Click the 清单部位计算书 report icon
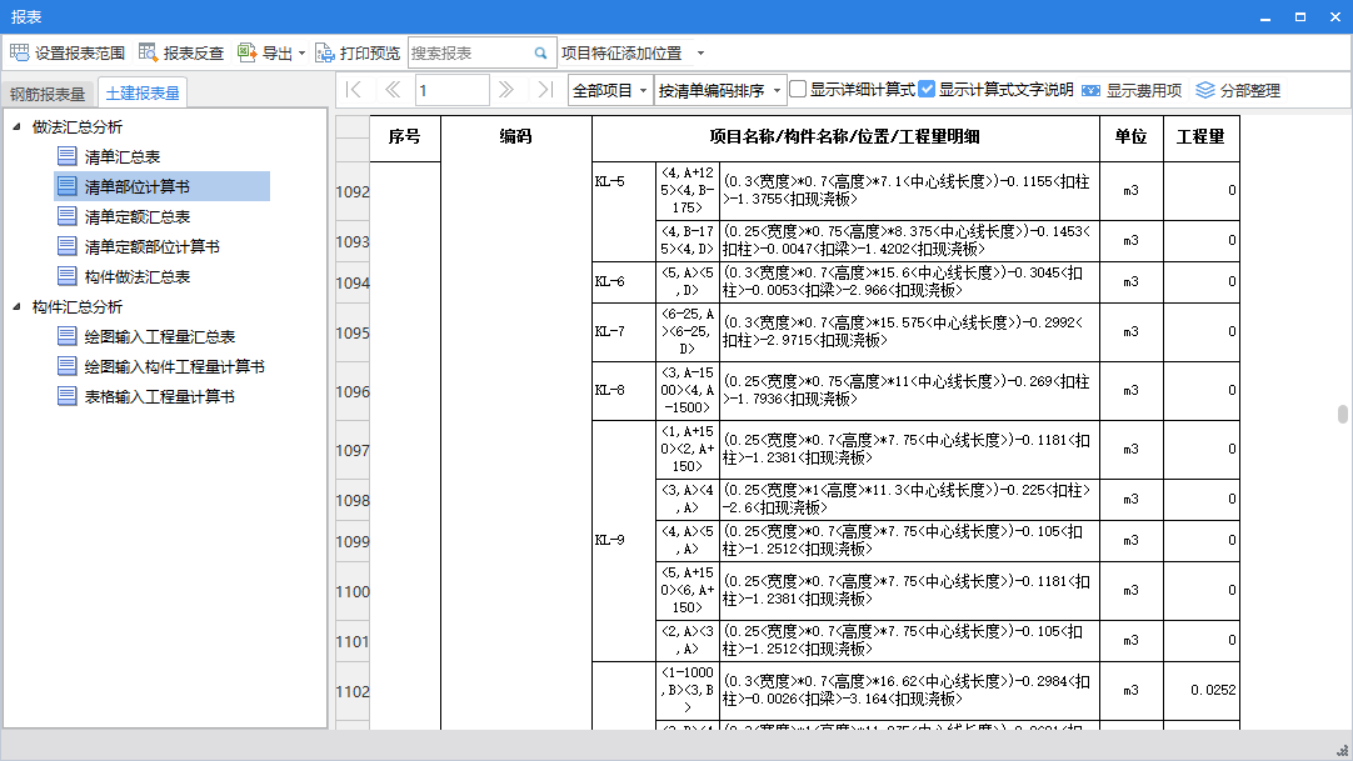 (67, 186)
